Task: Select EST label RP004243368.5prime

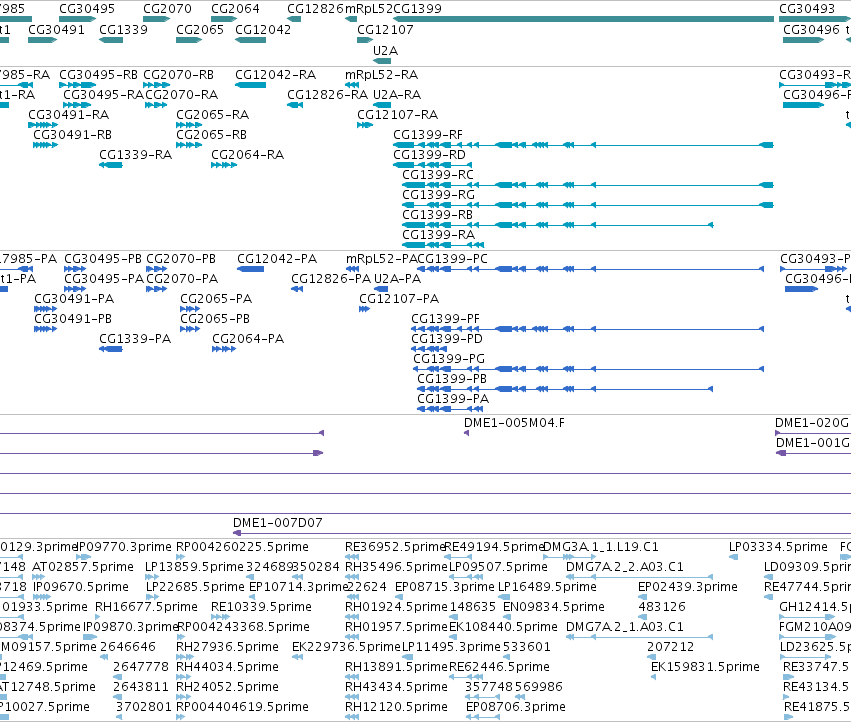Action: click(243, 626)
